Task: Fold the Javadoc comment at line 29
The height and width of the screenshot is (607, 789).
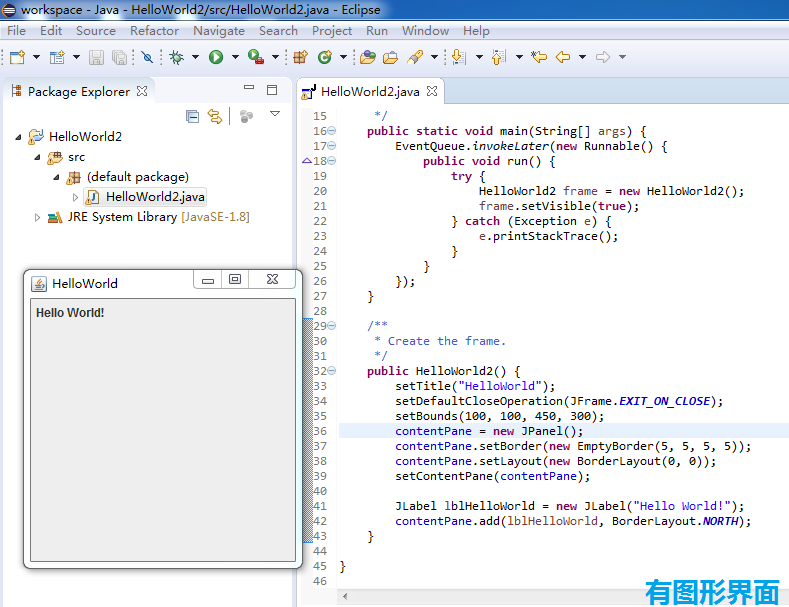Action: pos(332,326)
